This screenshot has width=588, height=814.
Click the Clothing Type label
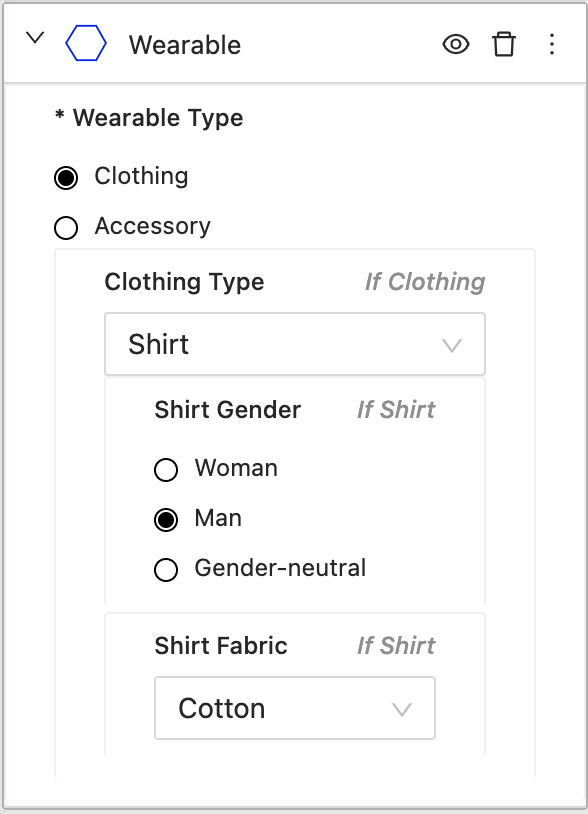coord(184,282)
